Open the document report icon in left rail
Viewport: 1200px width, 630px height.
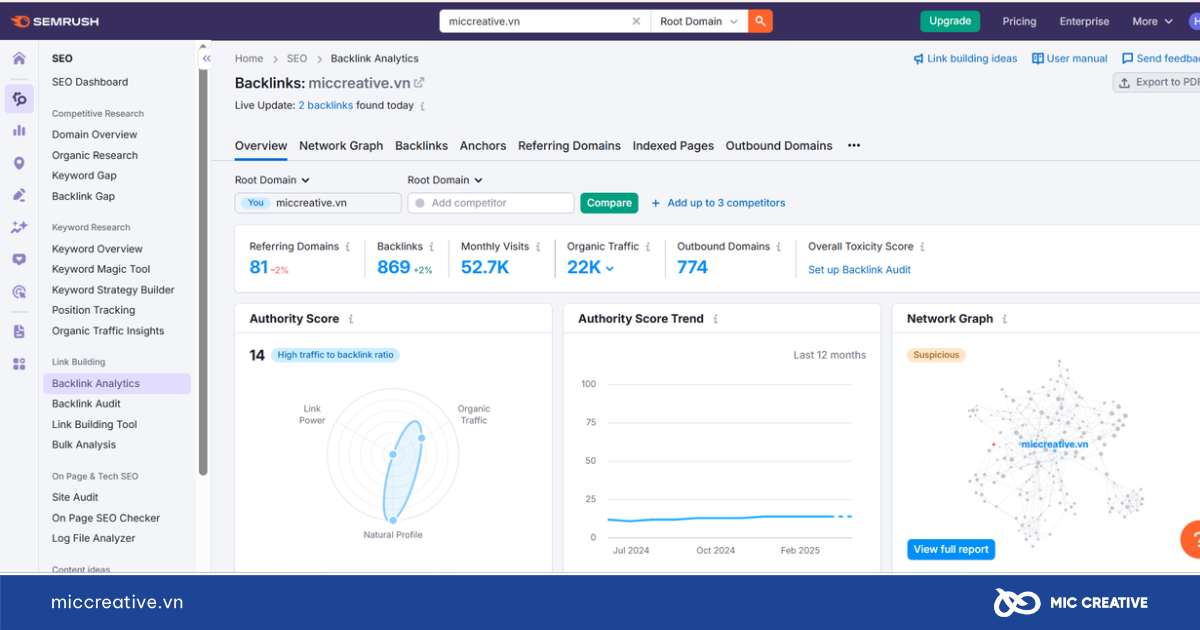[x=19, y=331]
